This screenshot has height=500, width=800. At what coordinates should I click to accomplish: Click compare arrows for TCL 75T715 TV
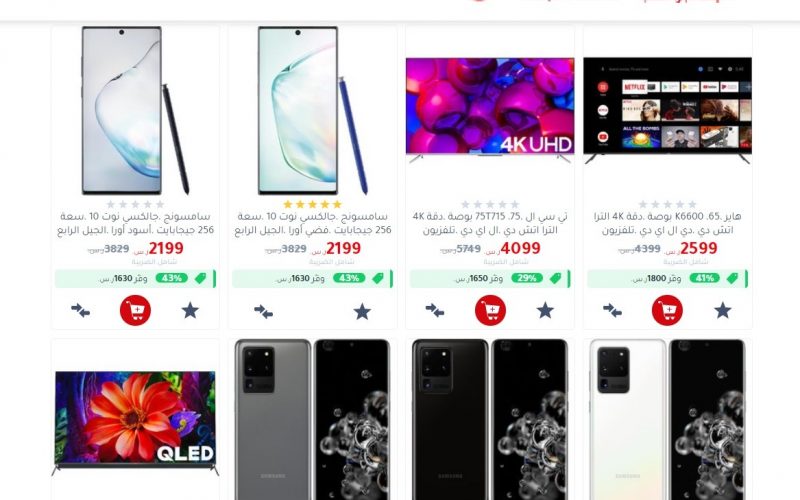coord(435,310)
